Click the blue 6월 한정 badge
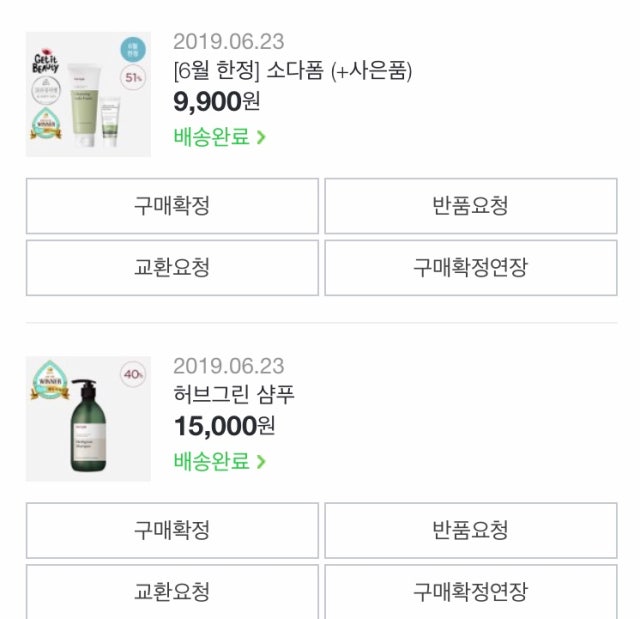The height and width of the screenshot is (619, 640). (131, 49)
